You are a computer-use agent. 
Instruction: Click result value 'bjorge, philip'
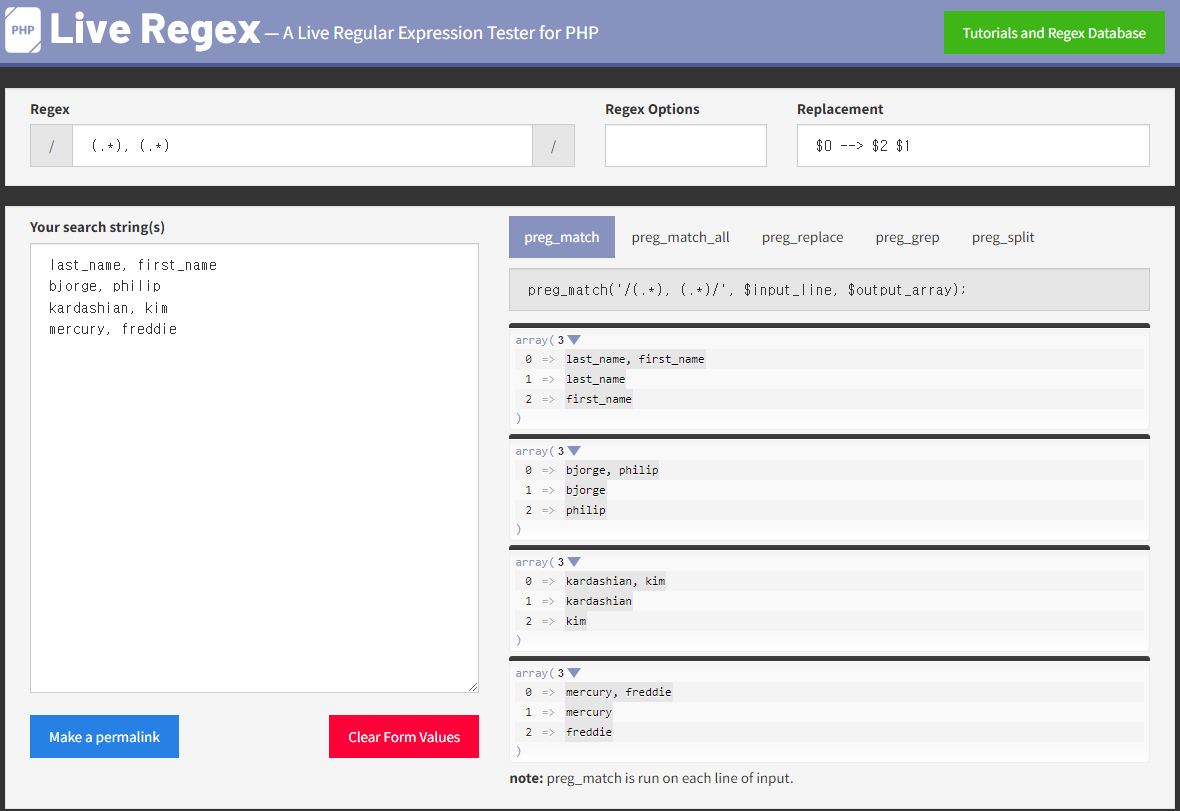(612, 469)
